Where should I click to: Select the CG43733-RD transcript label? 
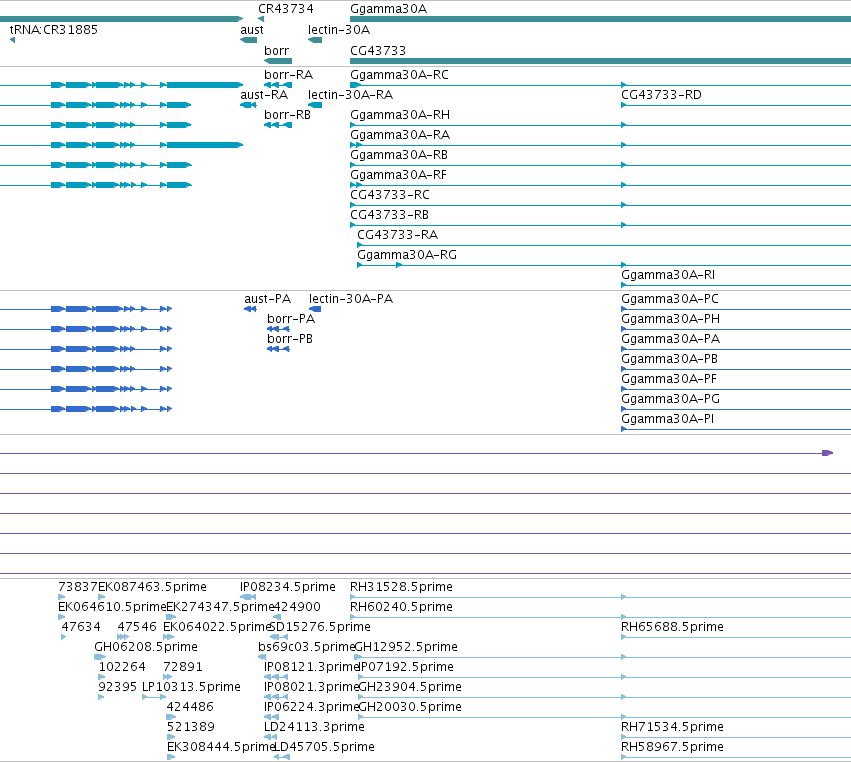(x=661, y=95)
